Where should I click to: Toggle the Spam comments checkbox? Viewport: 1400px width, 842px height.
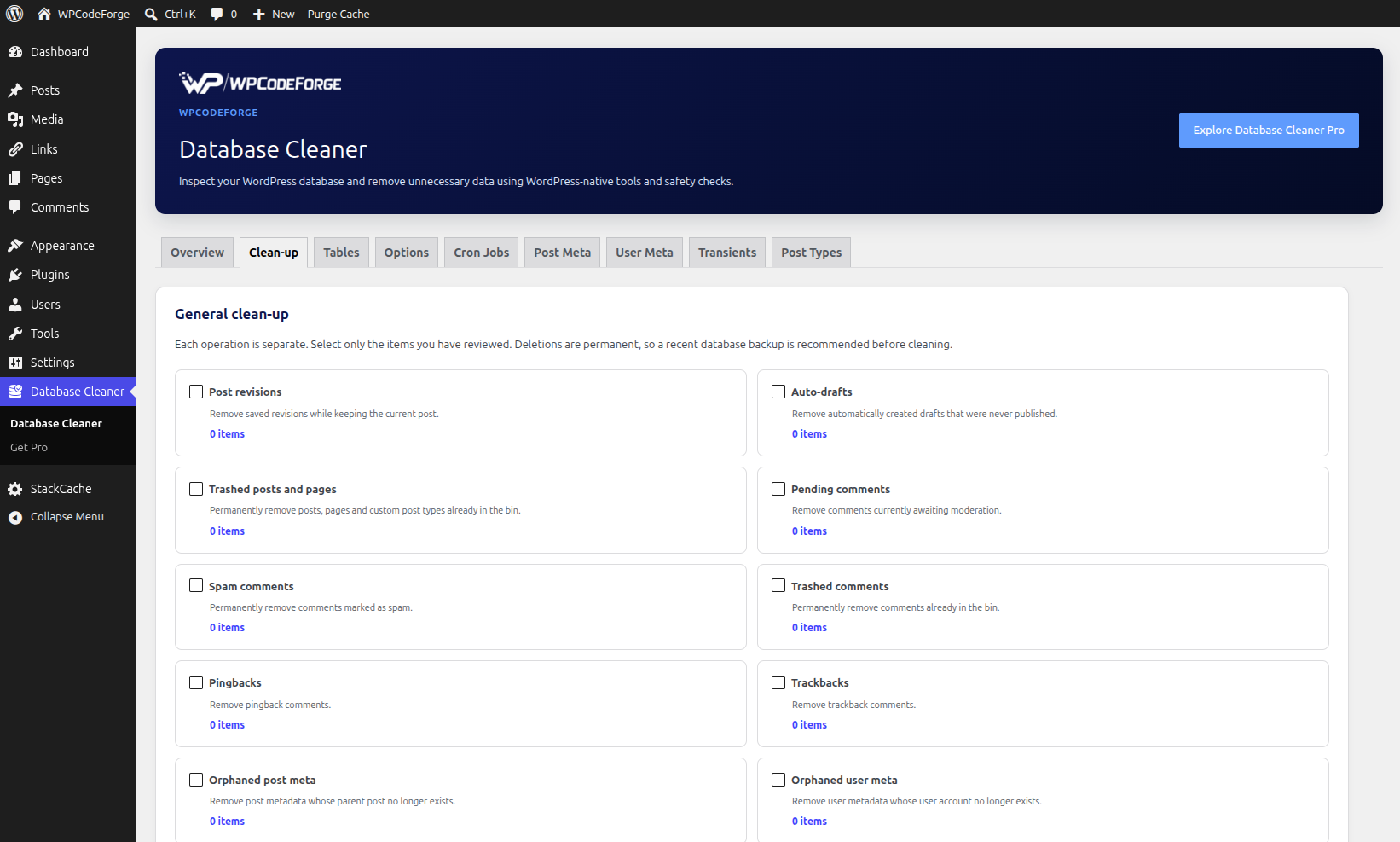click(x=196, y=585)
